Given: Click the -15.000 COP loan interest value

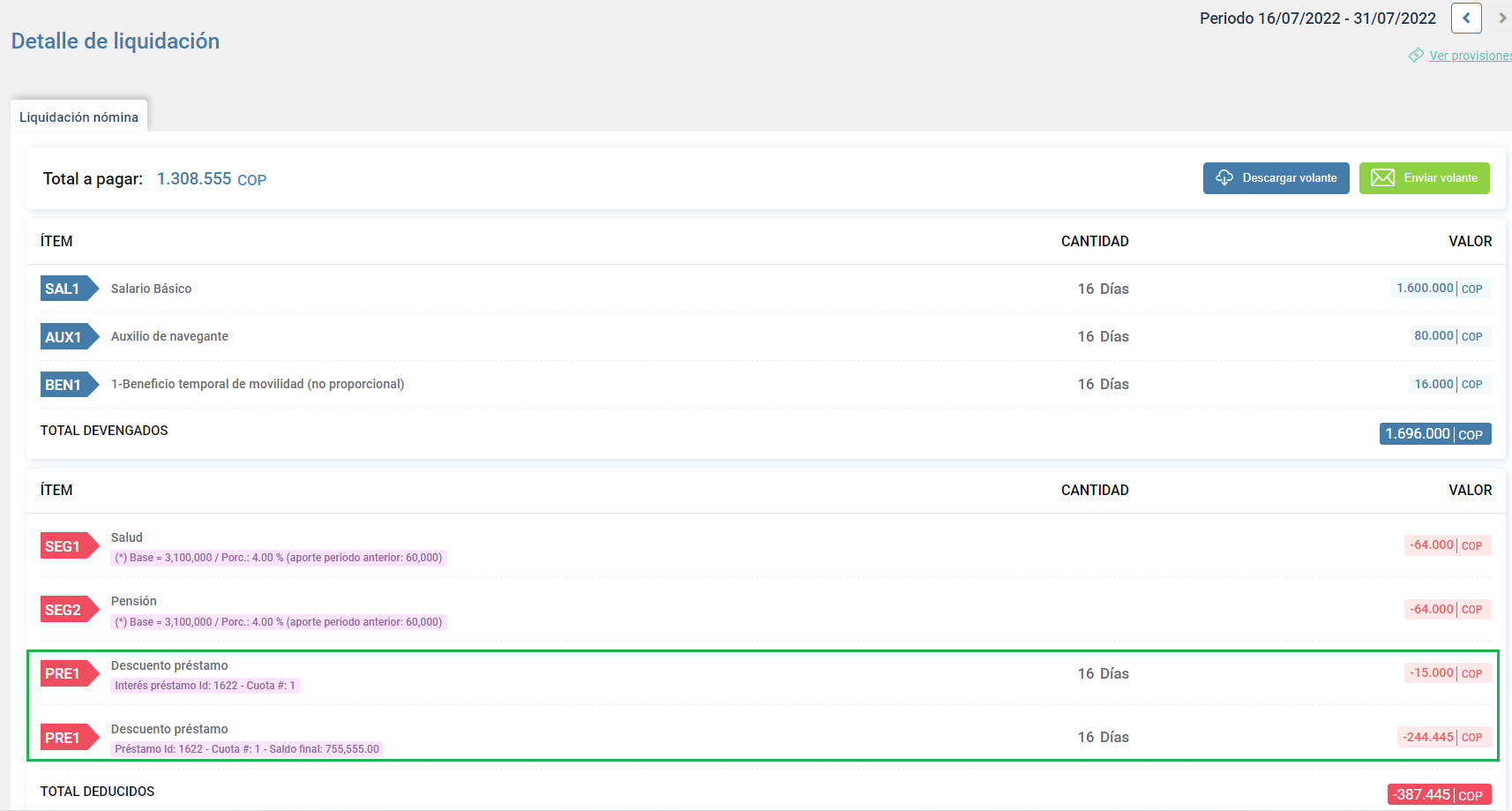Looking at the screenshot, I should tap(1448, 673).
